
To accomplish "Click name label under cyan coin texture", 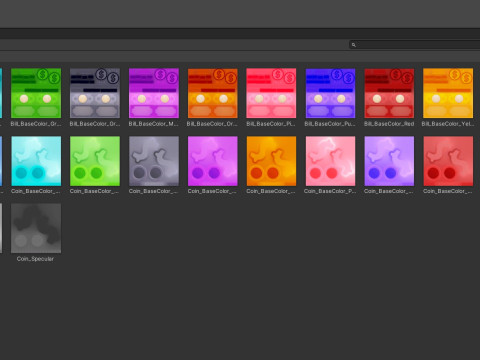I will 36,191.
